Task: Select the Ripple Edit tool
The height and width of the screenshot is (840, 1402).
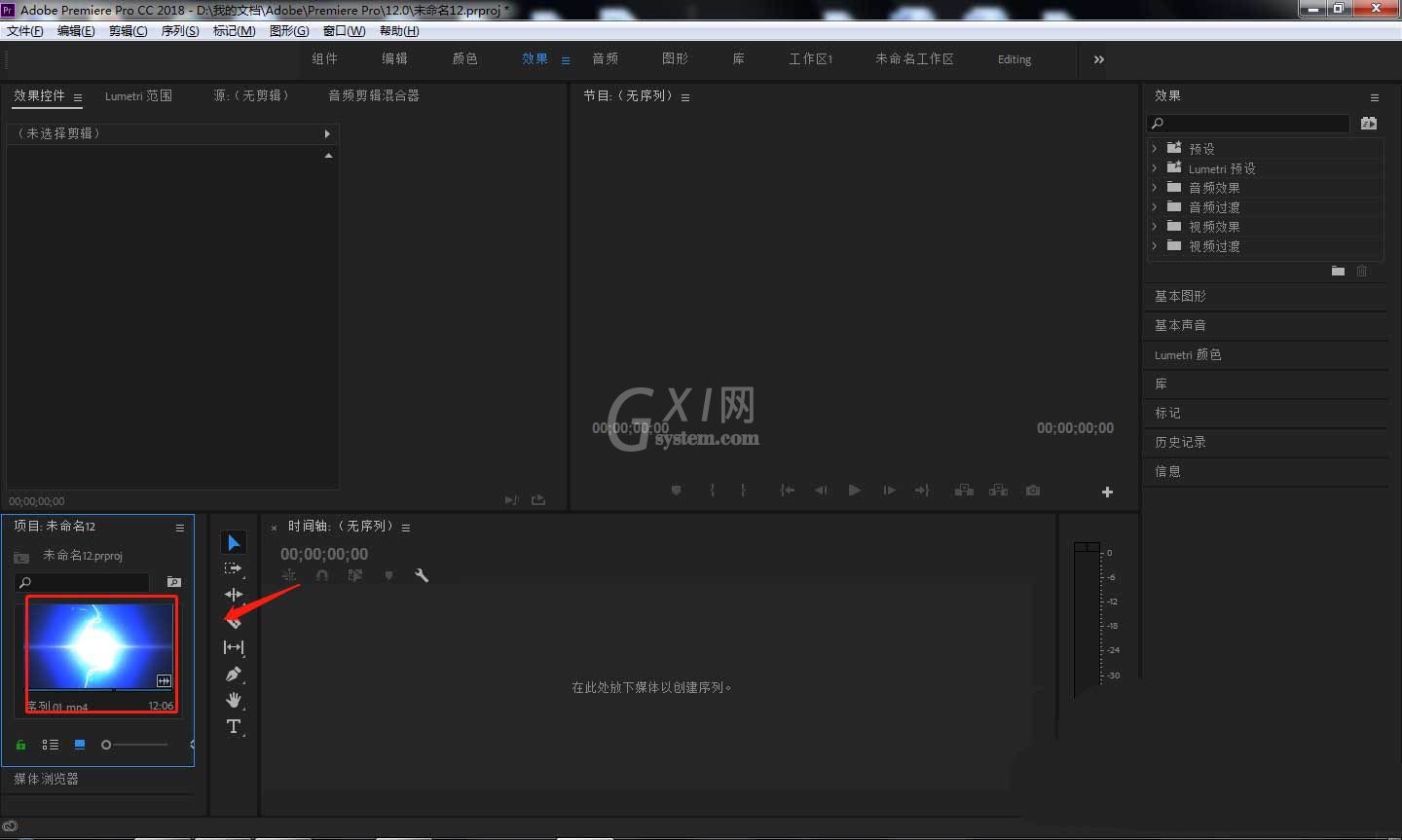Action: click(x=234, y=594)
